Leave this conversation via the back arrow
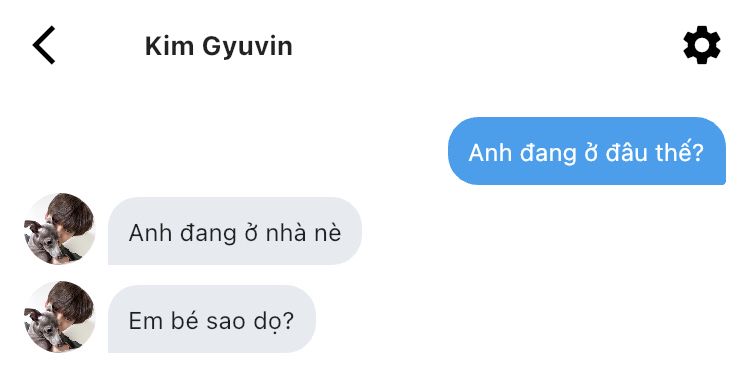Viewport: 750px width, 366px height. click(x=44, y=45)
